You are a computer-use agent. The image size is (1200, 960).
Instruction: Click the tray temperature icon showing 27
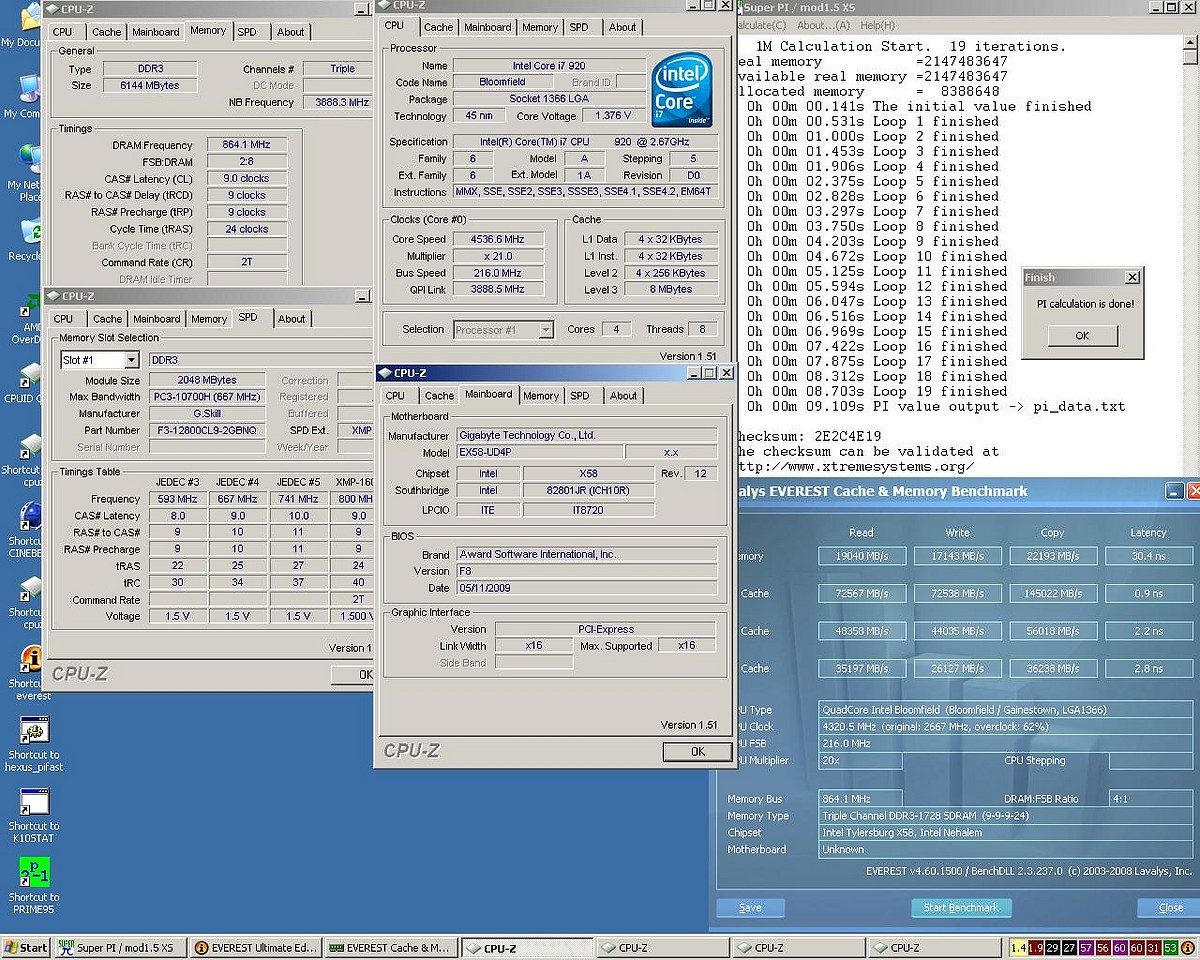[x=1070, y=948]
